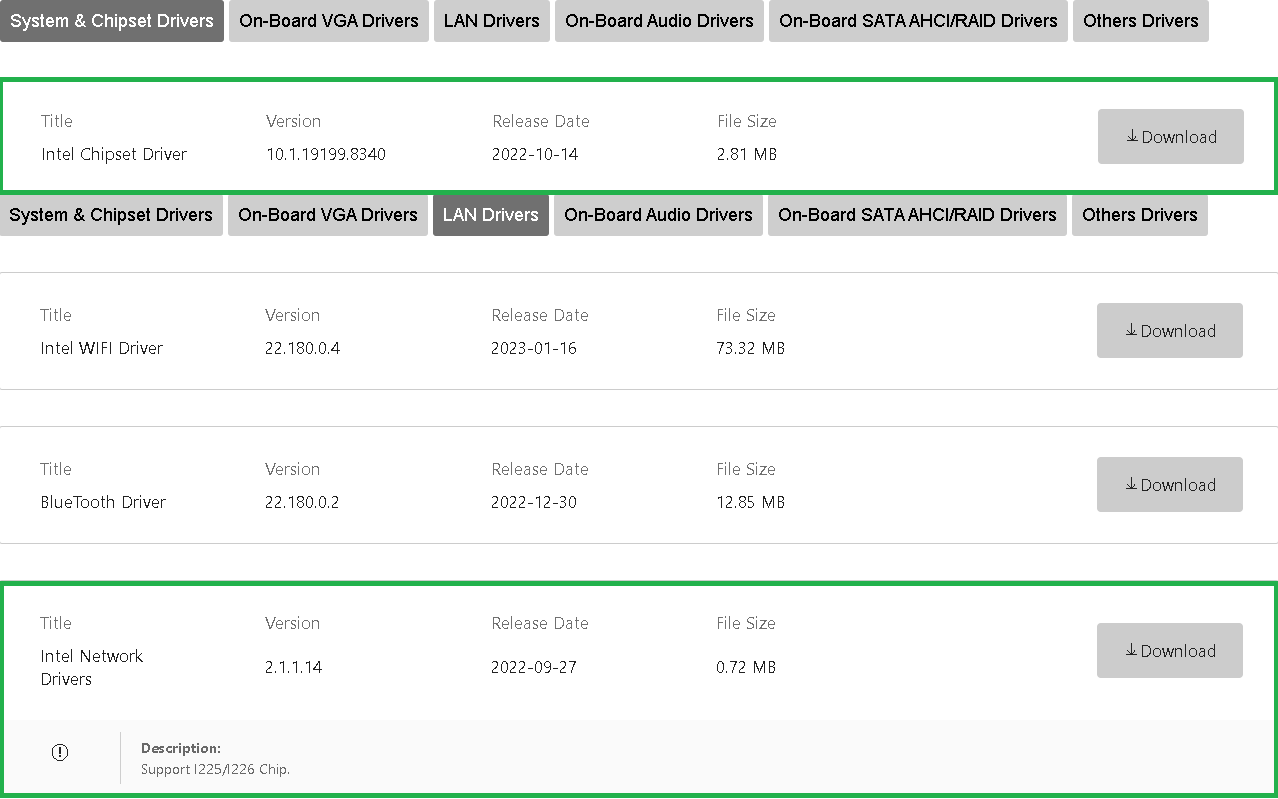Click release date "2023-01-16"

[534, 348]
